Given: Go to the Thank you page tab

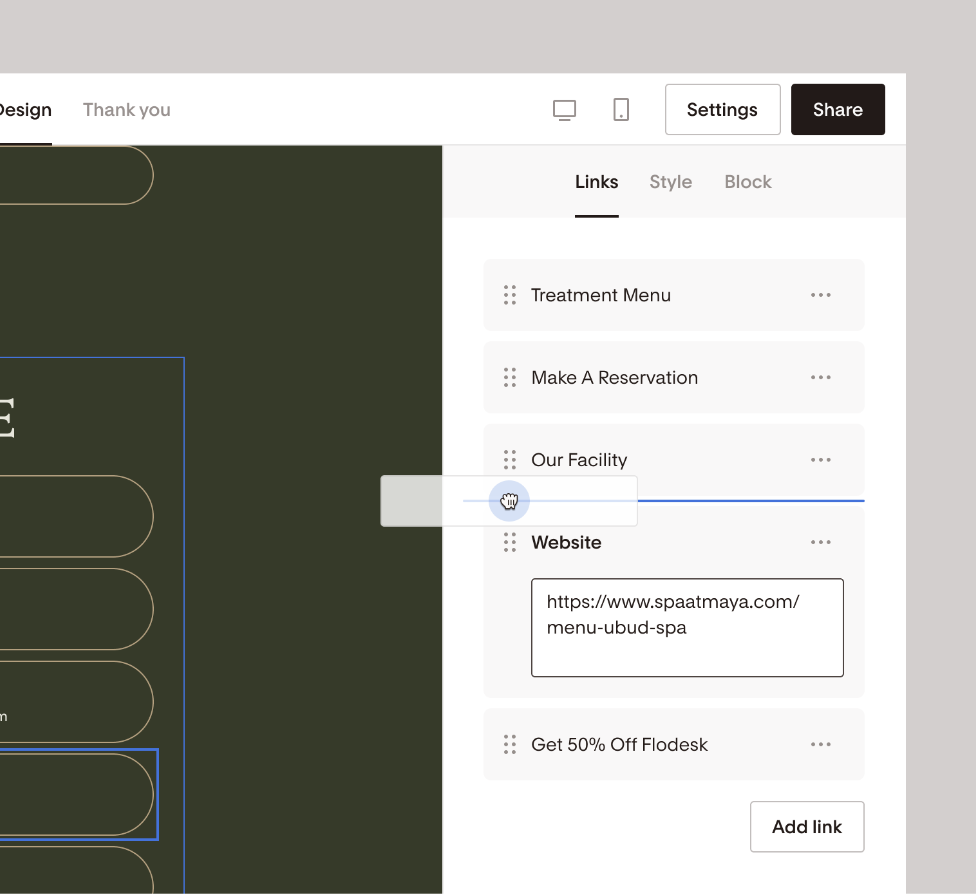Looking at the screenshot, I should point(126,110).
